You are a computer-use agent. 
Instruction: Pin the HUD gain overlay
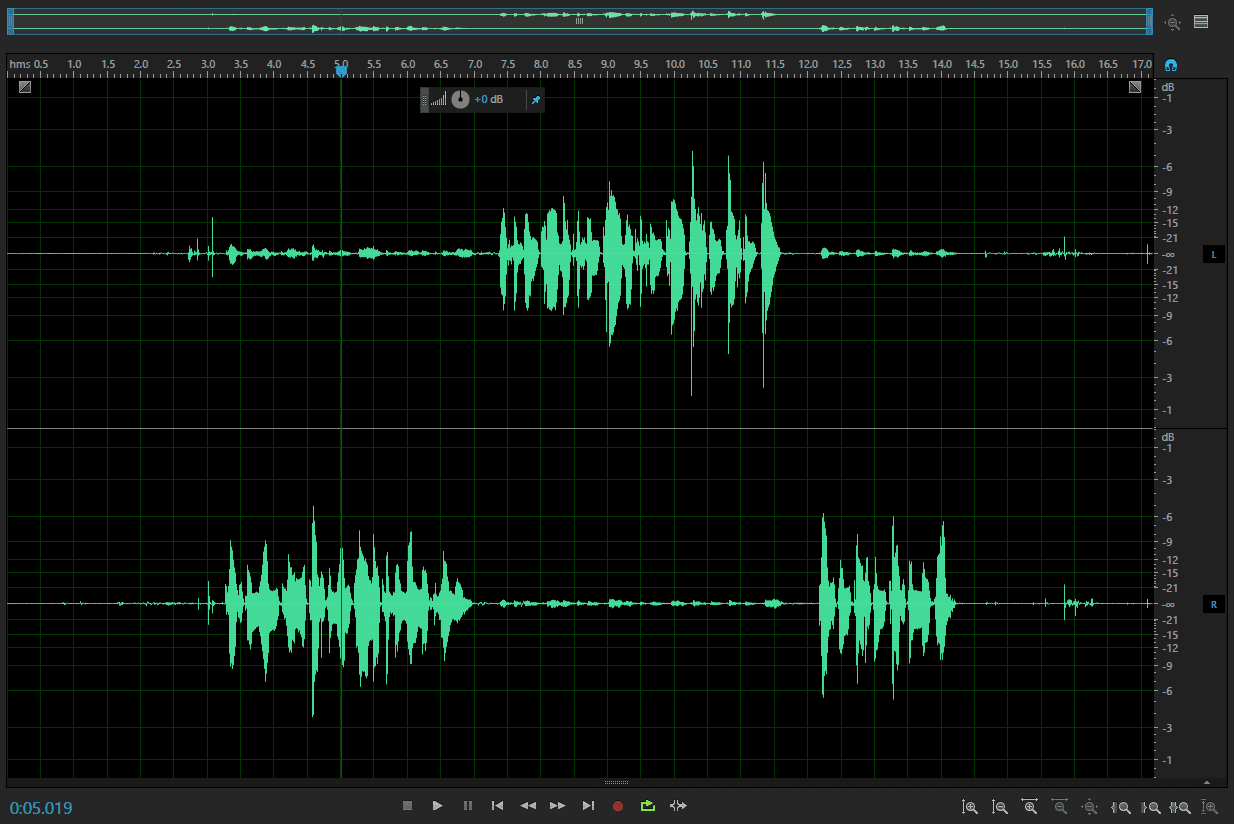click(x=535, y=100)
